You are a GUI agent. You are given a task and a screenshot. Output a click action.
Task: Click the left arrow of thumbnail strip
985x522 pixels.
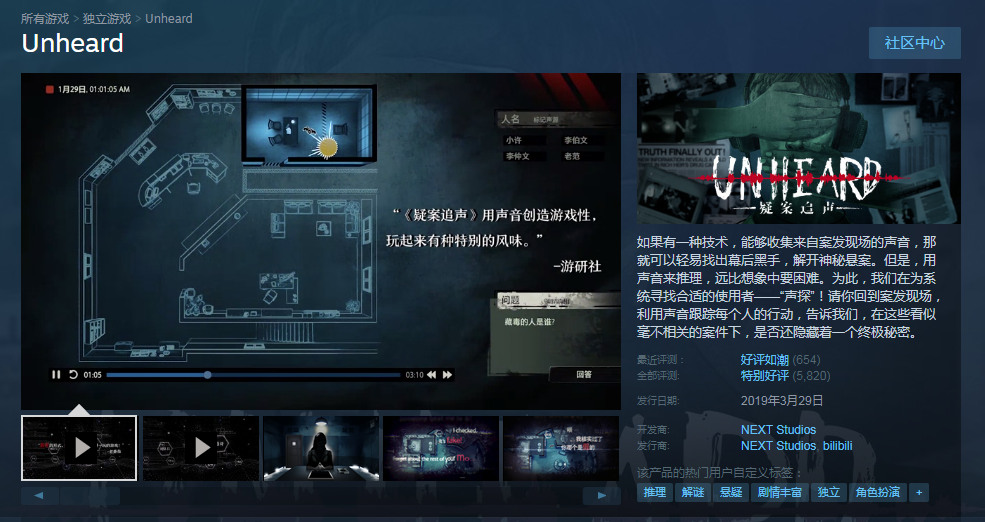pos(39,496)
